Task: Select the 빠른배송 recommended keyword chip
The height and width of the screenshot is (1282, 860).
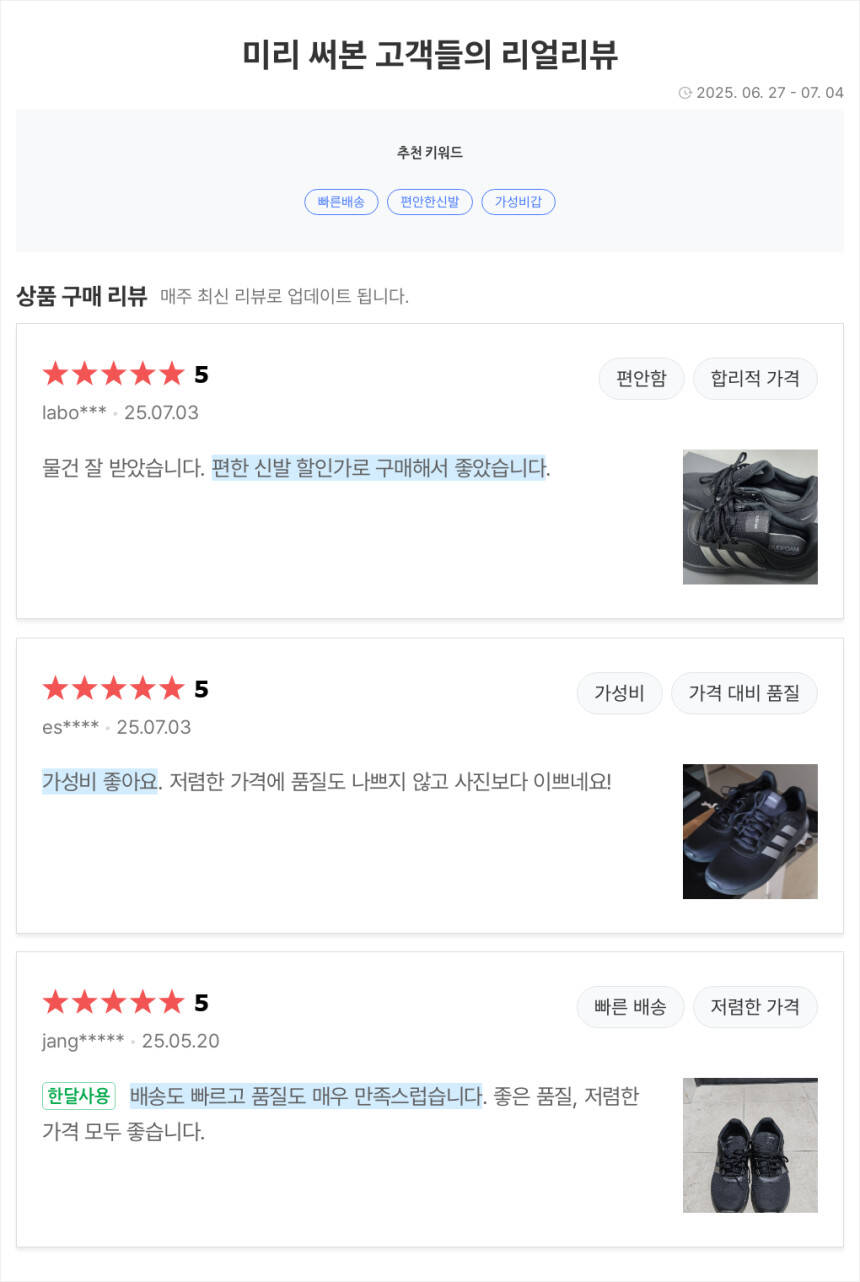Action: pyautogui.click(x=341, y=202)
